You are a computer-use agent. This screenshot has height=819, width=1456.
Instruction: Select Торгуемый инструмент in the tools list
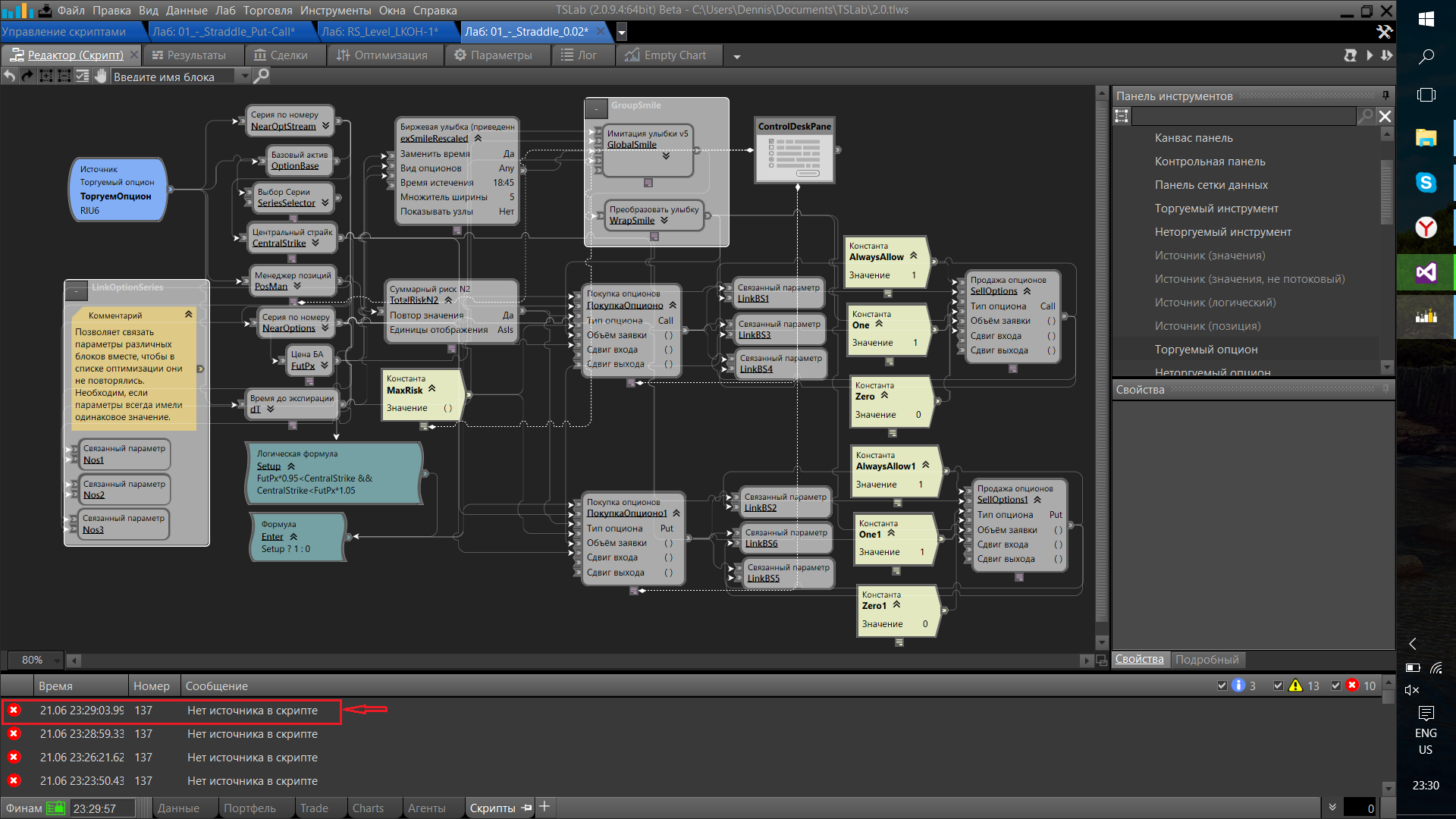1216,209
